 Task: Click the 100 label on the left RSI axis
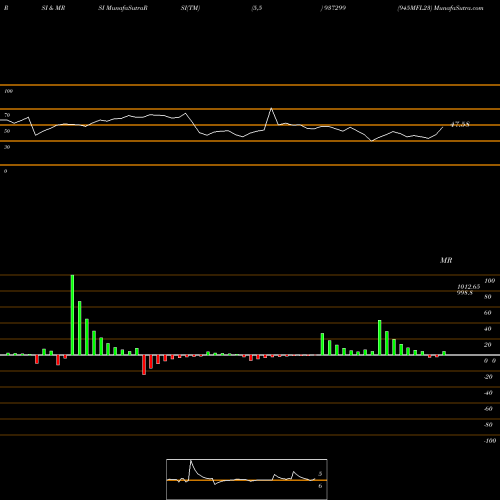8,91
